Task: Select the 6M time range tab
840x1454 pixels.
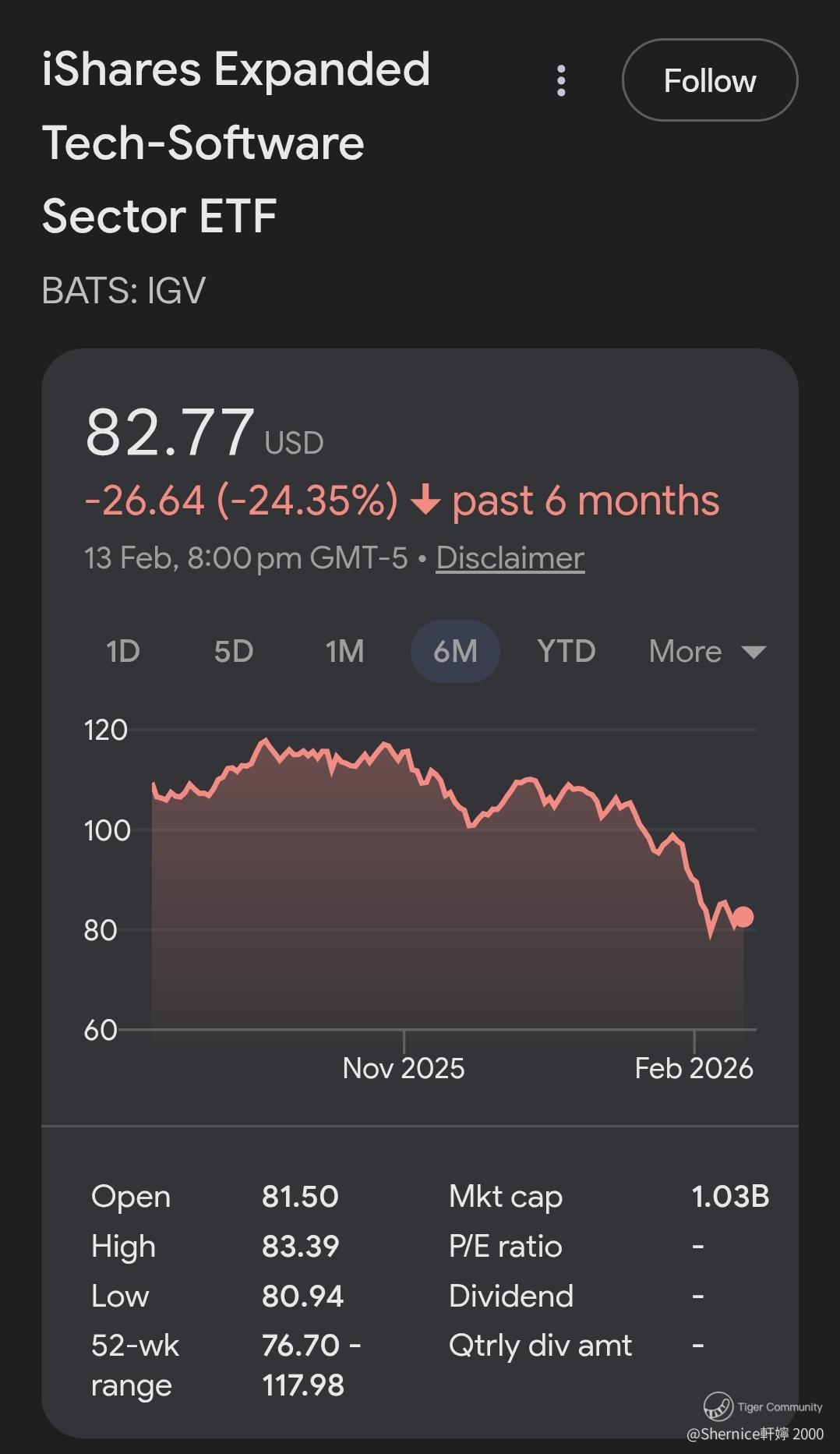Action: (455, 651)
